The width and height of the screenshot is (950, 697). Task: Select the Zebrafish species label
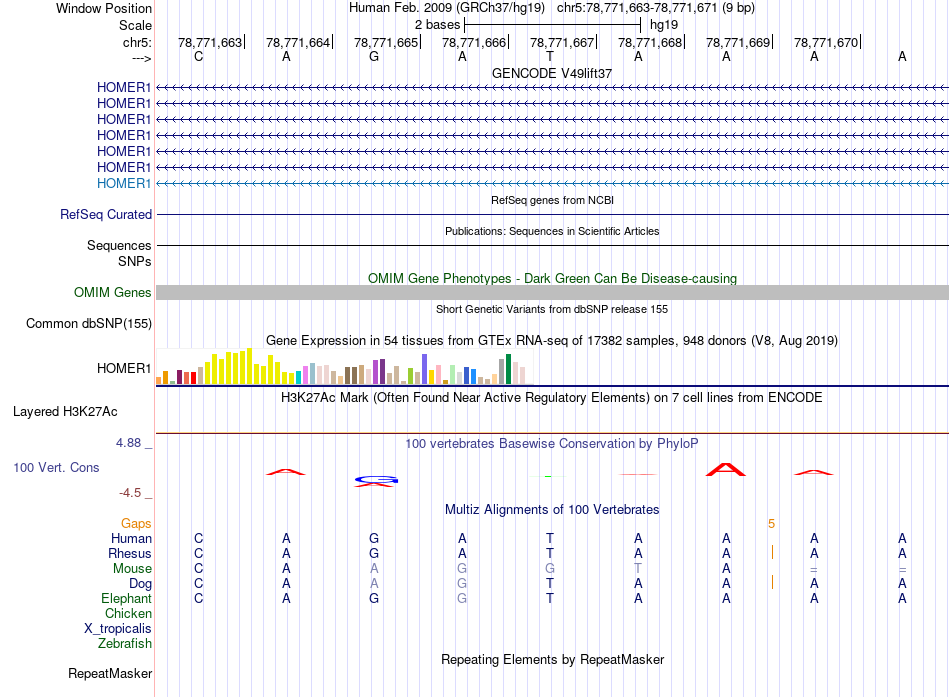click(x=124, y=644)
